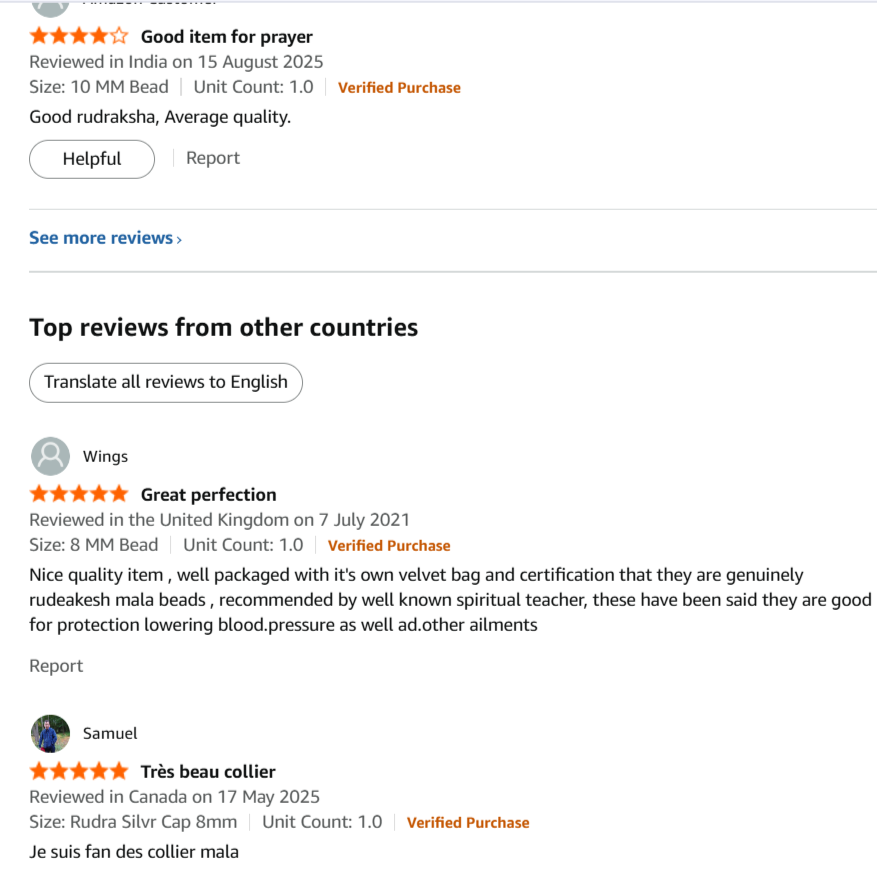Click Verified Purchase on Samuel's review
This screenshot has height=874, width=877.
468,823
